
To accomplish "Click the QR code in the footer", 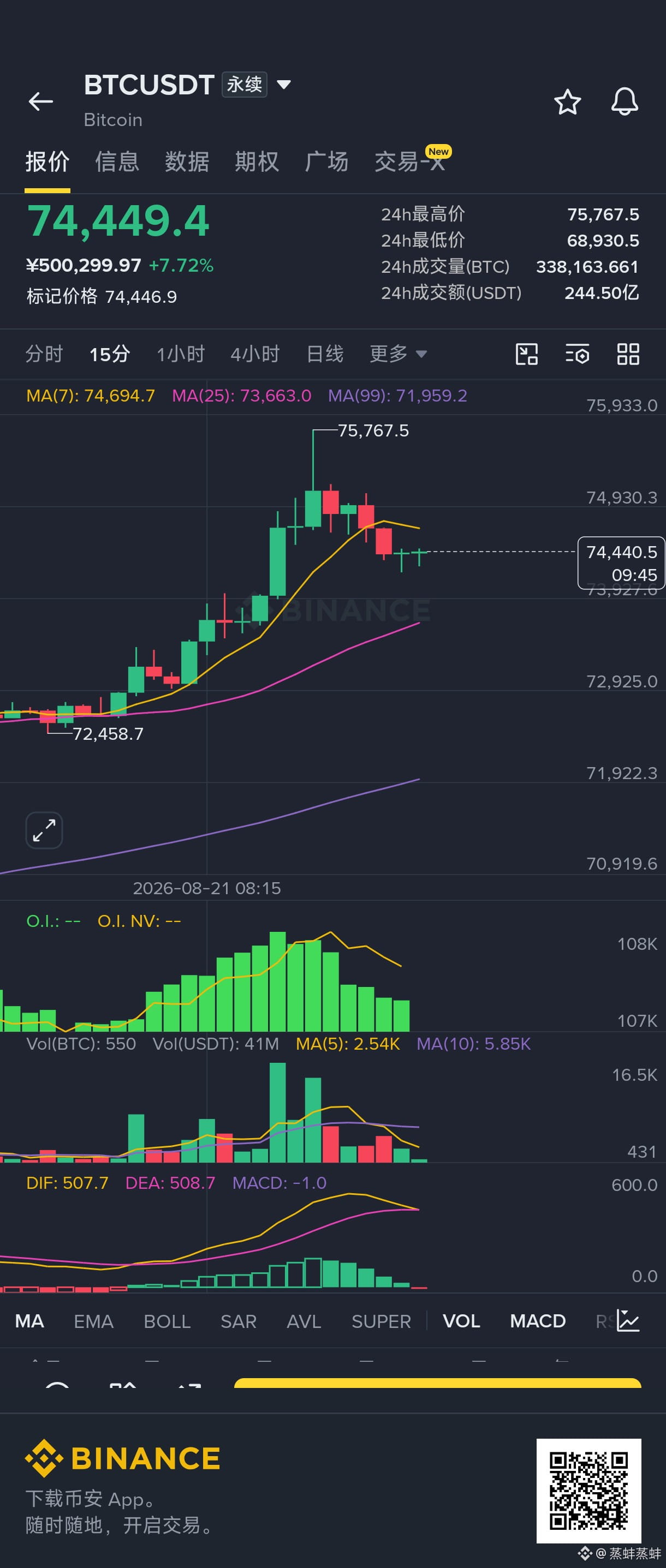I will 588,1491.
